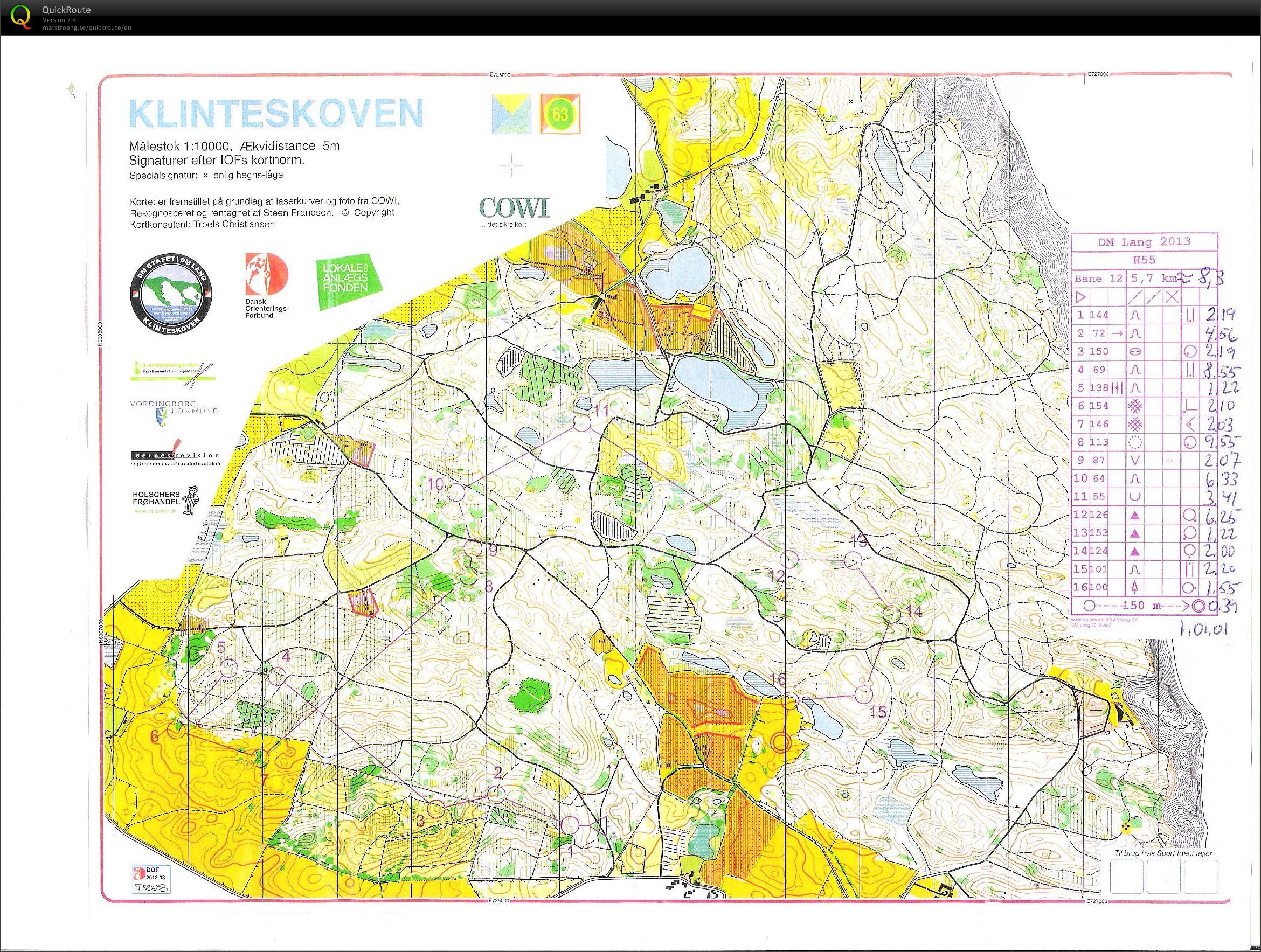Click the QuickRoute title text

pyautogui.click(x=66, y=10)
